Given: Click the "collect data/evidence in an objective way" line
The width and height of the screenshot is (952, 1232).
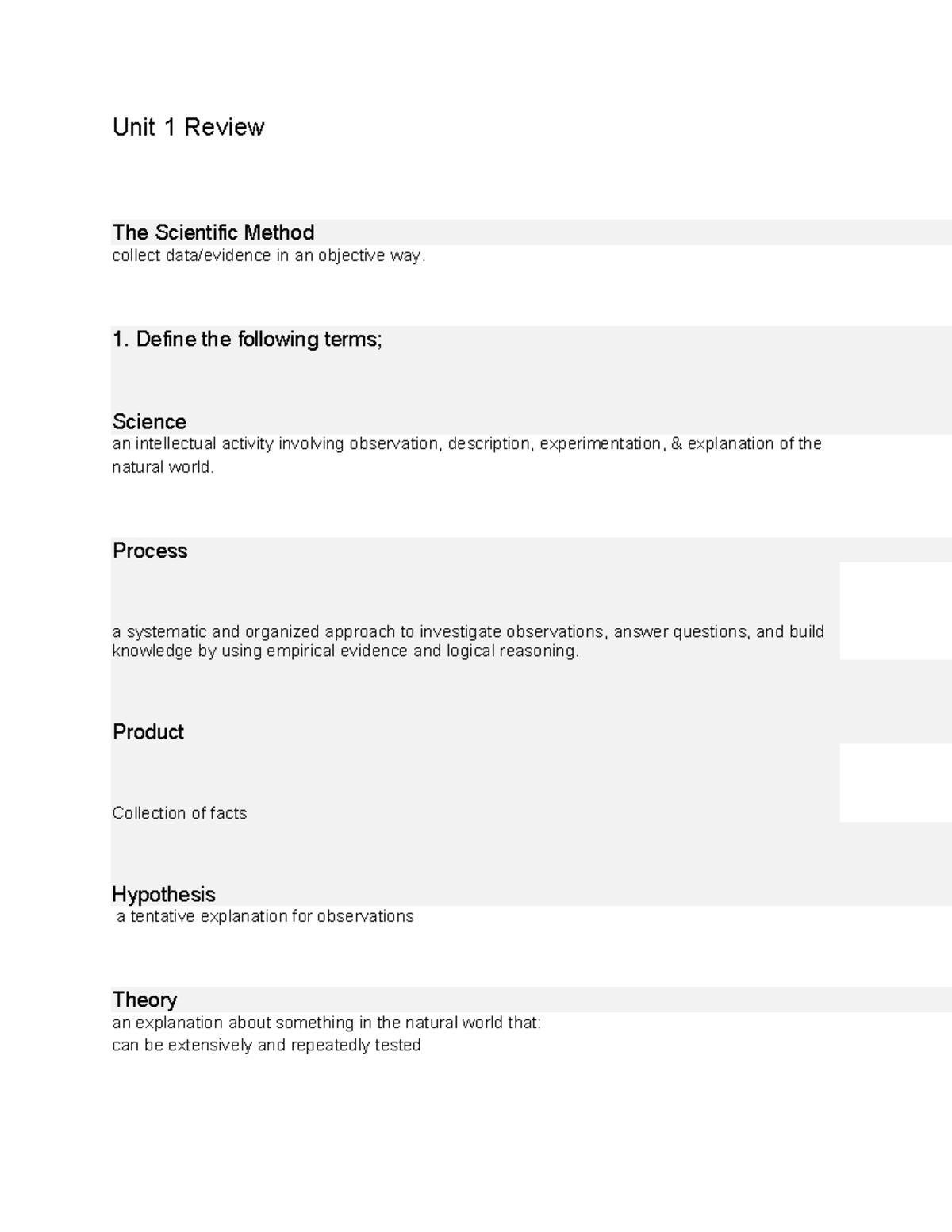Looking at the screenshot, I should click(268, 255).
